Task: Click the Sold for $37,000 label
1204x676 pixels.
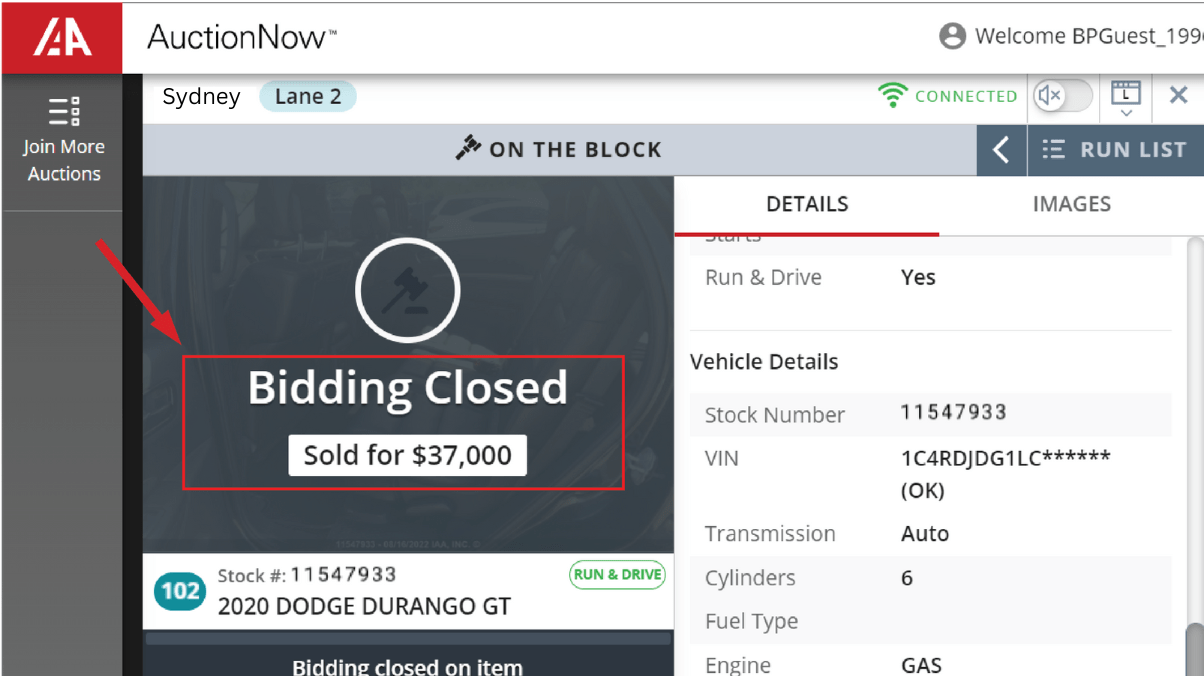Action: (408, 456)
